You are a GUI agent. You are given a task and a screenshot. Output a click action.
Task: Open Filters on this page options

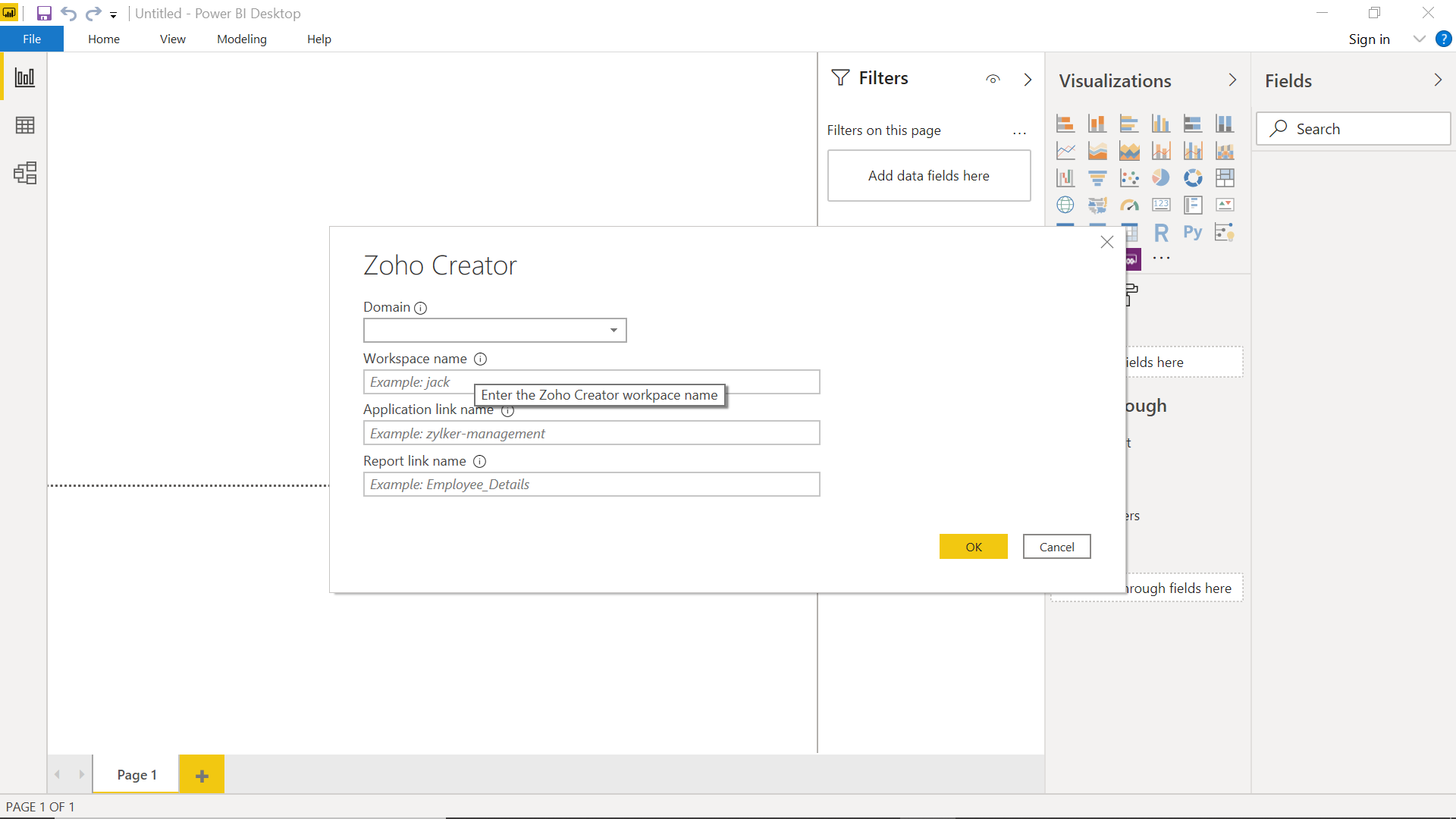point(1019,132)
